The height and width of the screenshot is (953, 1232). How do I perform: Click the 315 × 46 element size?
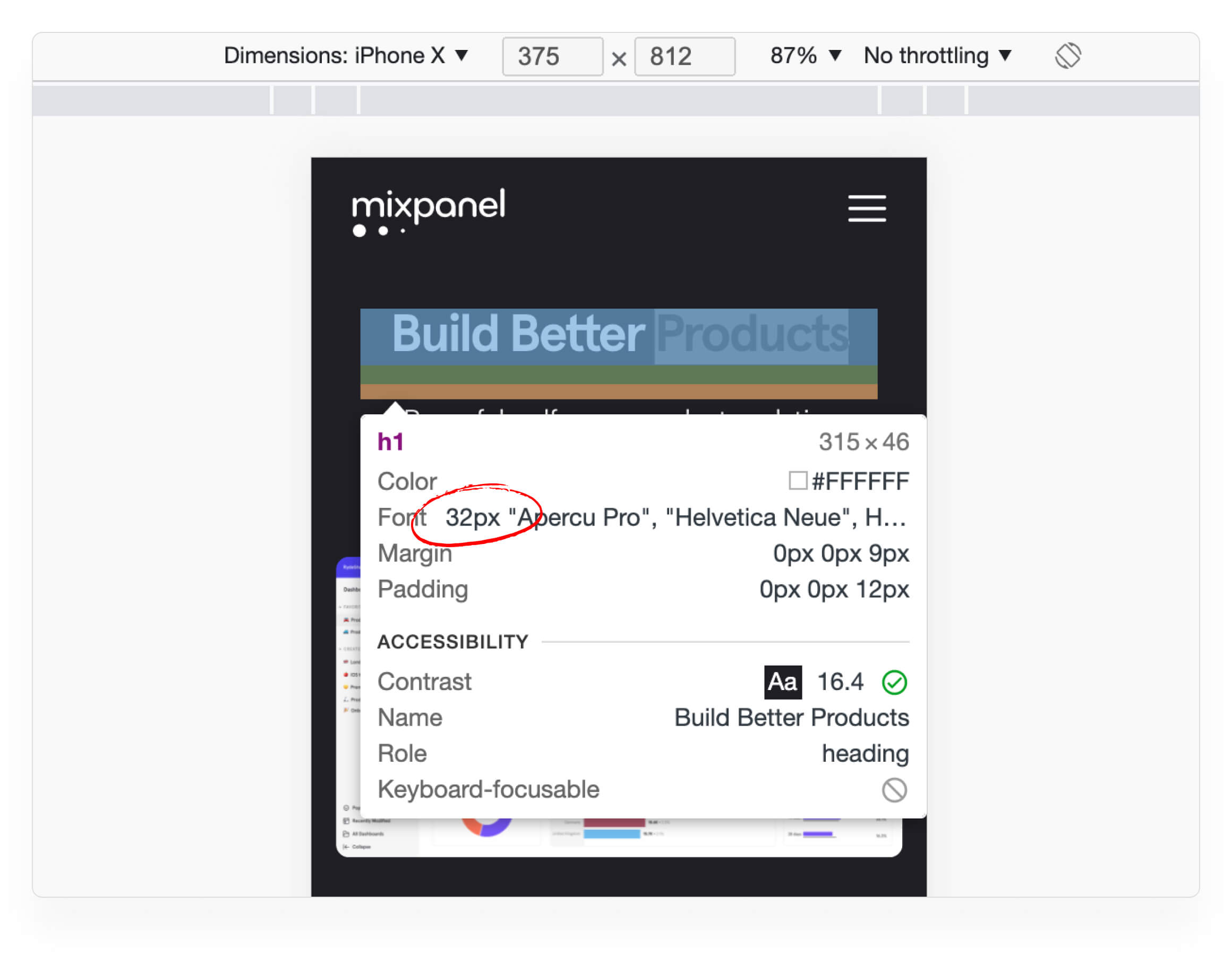pyautogui.click(x=863, y=442)
